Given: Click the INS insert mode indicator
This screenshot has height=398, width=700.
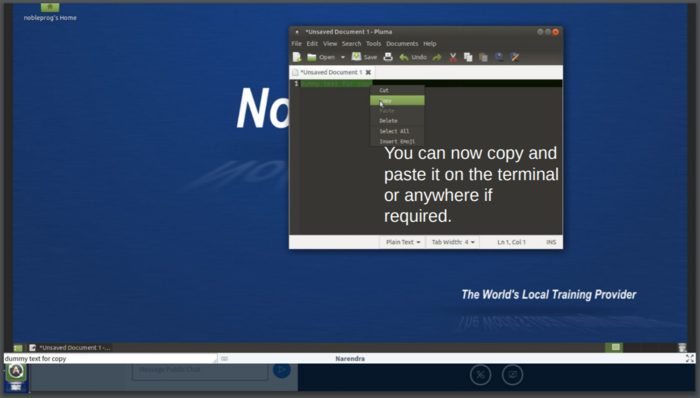Looking at the screenshot, I should 551,242.
